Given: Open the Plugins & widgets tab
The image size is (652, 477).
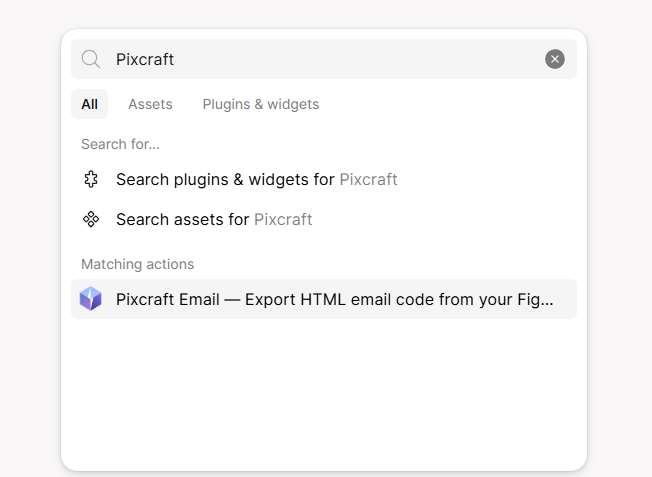Looking at the screenshot, I should tap(261, 104).
